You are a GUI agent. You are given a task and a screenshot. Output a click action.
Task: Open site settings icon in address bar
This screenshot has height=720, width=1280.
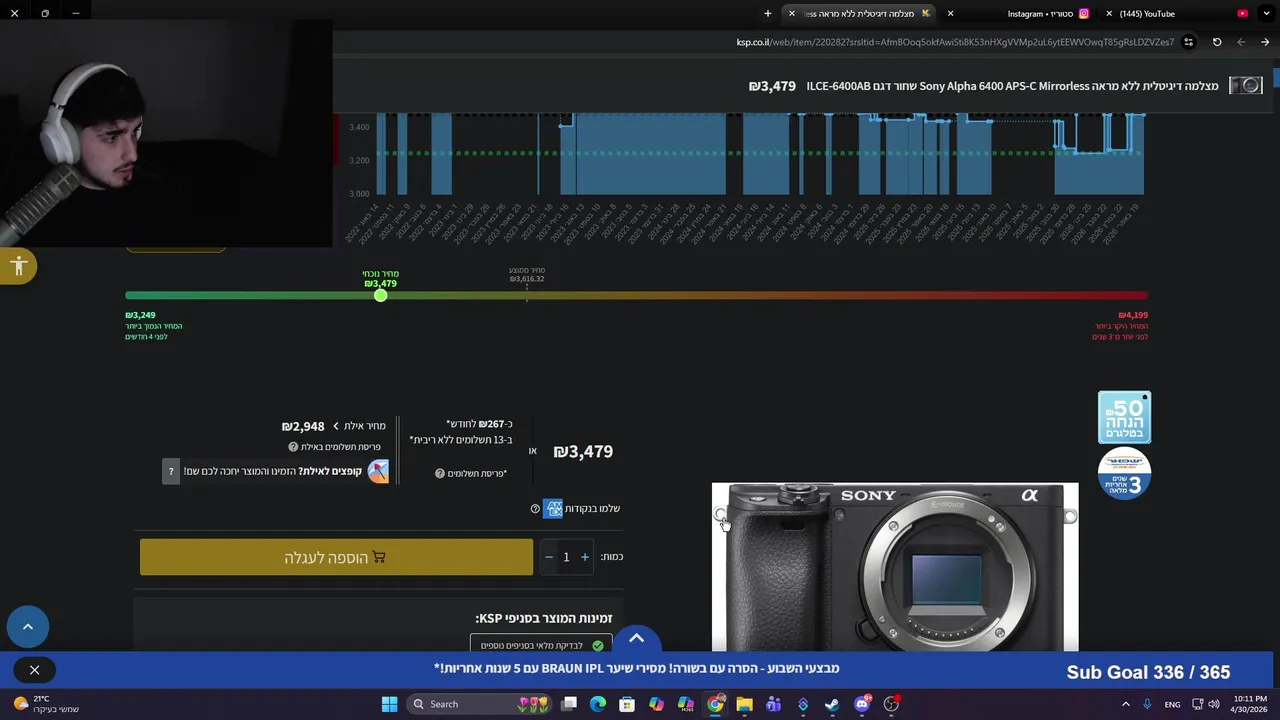[1188, 42]
